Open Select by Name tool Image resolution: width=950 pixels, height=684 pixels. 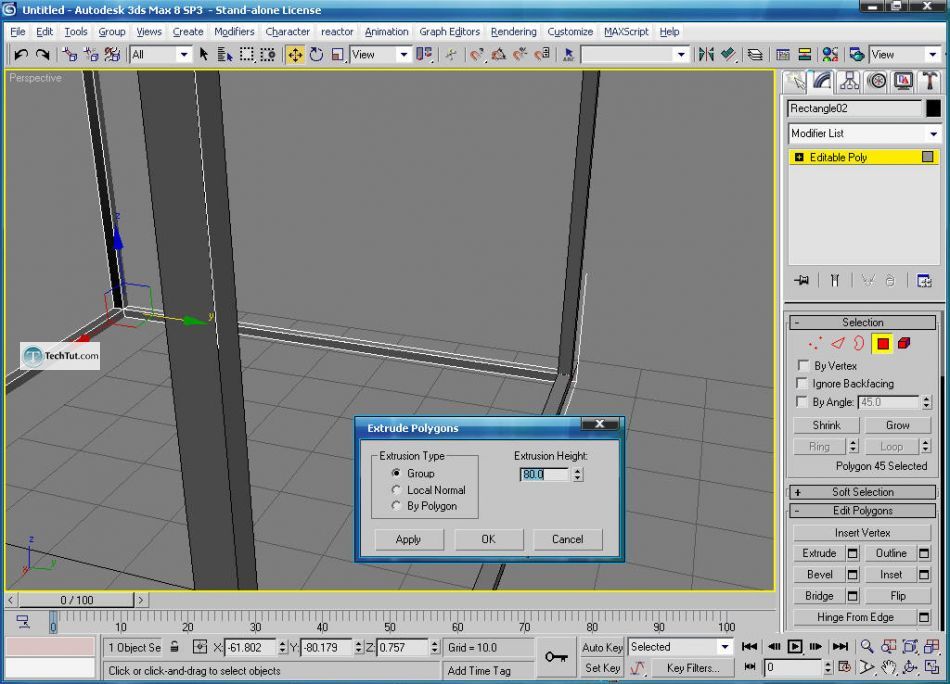225,55
